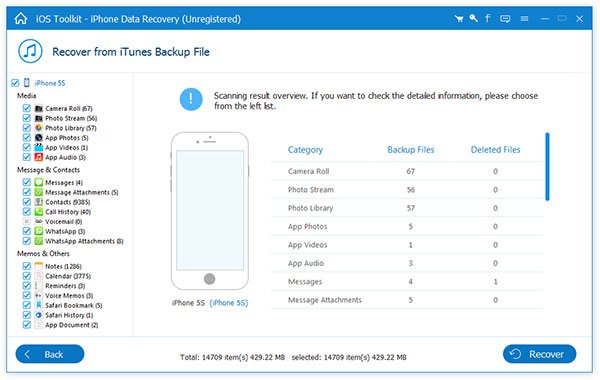
Task: Open the shopping cart purchase icon
Action: pos(459,18)
